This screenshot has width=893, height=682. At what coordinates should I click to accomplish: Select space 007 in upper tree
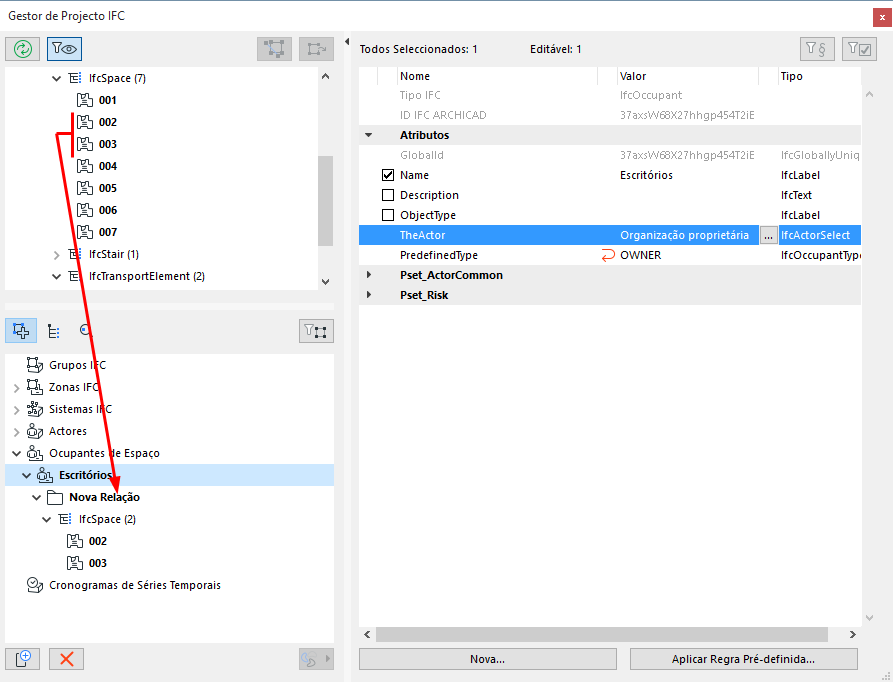click(108, 232)
